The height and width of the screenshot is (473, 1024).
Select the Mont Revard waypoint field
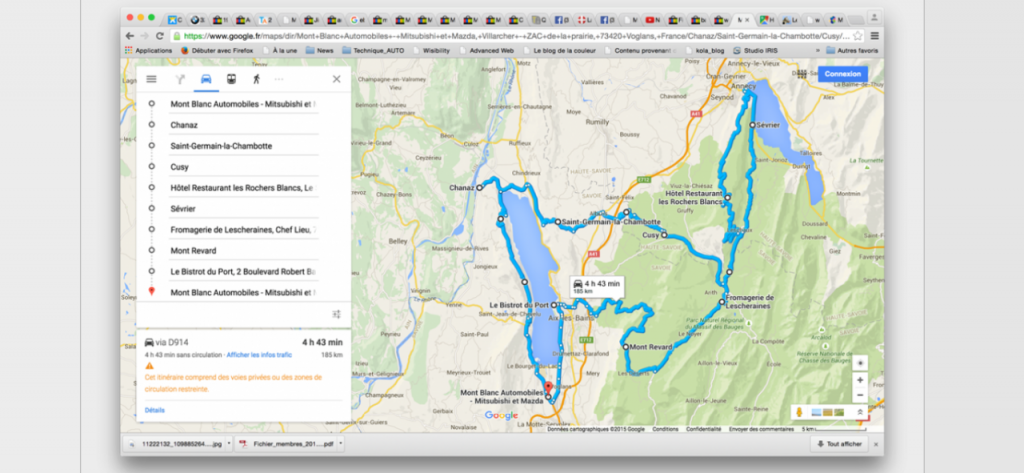click(244, 250)
